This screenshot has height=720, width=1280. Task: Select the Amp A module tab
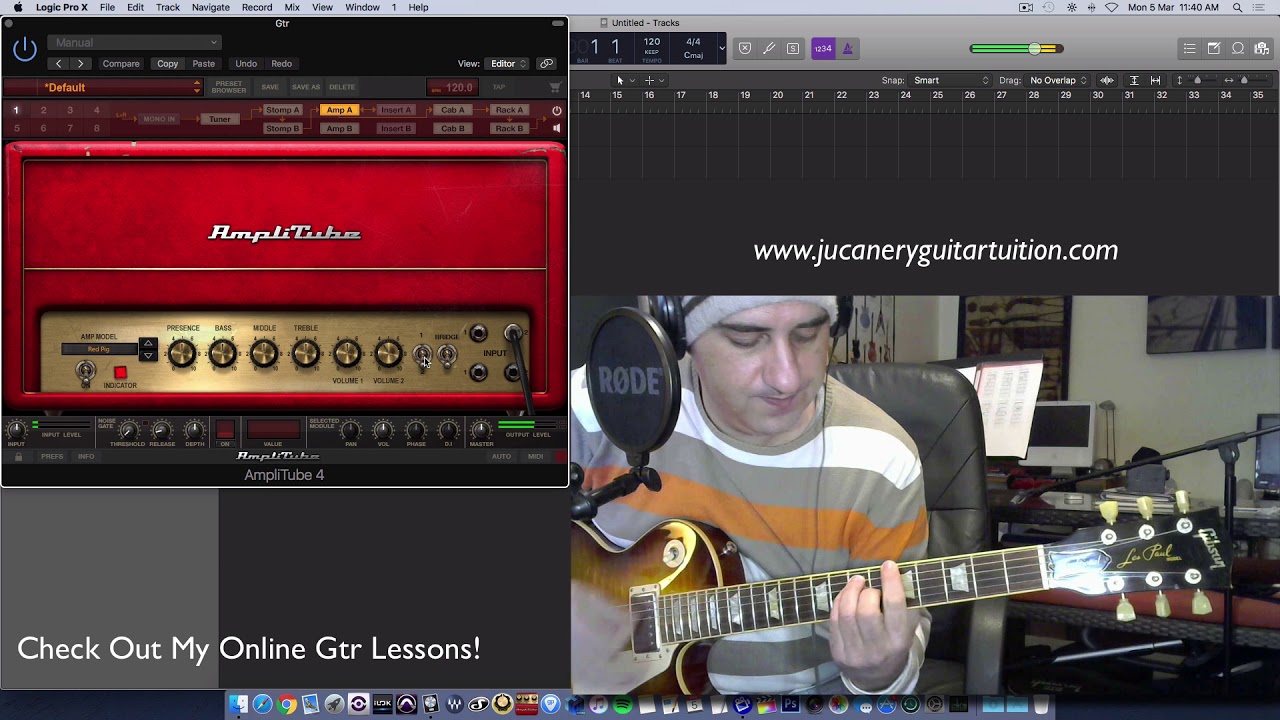click(x=339, y=110)
